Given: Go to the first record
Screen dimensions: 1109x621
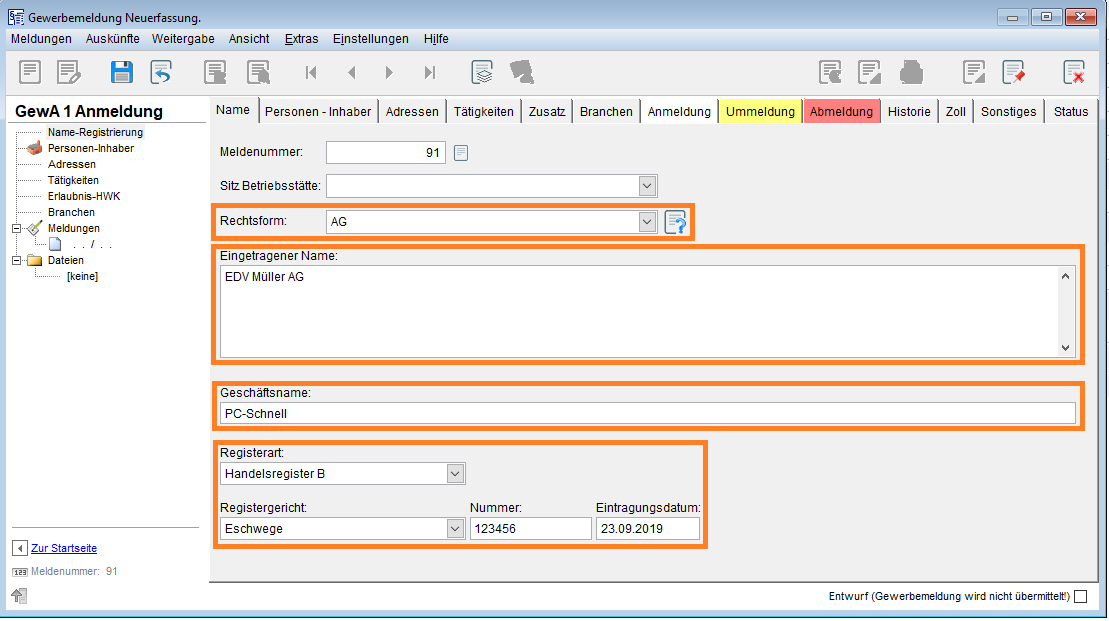Looking at the screenshot, I should (x=311, y=72).
